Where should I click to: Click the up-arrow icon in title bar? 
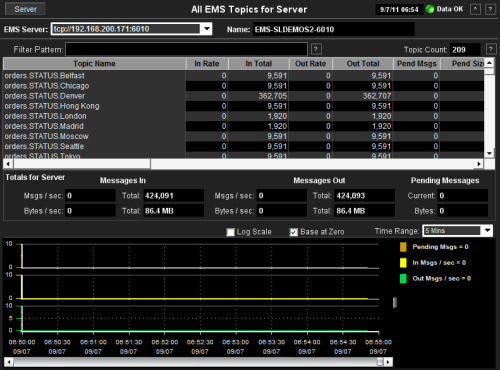(475, 9)
